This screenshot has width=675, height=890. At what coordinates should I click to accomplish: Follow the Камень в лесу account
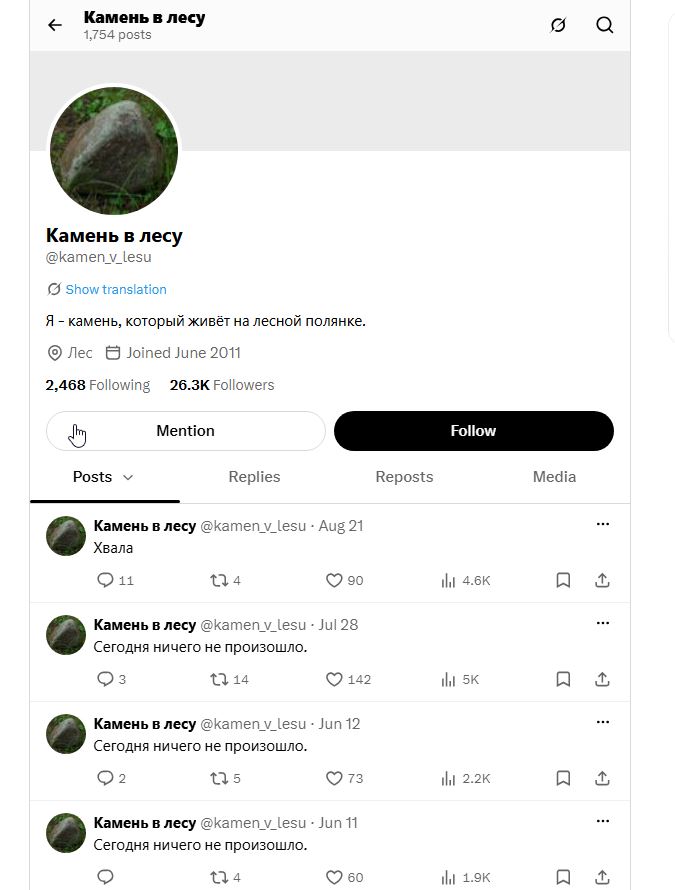tap(473, 431)
